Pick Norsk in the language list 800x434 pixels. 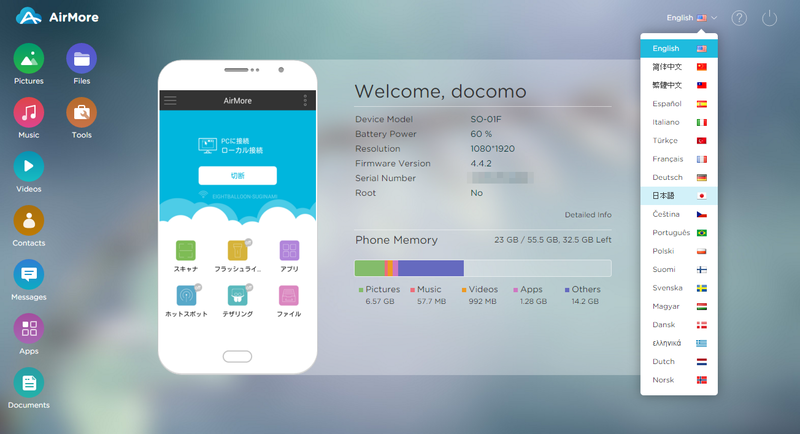click(x=679, y=380)
